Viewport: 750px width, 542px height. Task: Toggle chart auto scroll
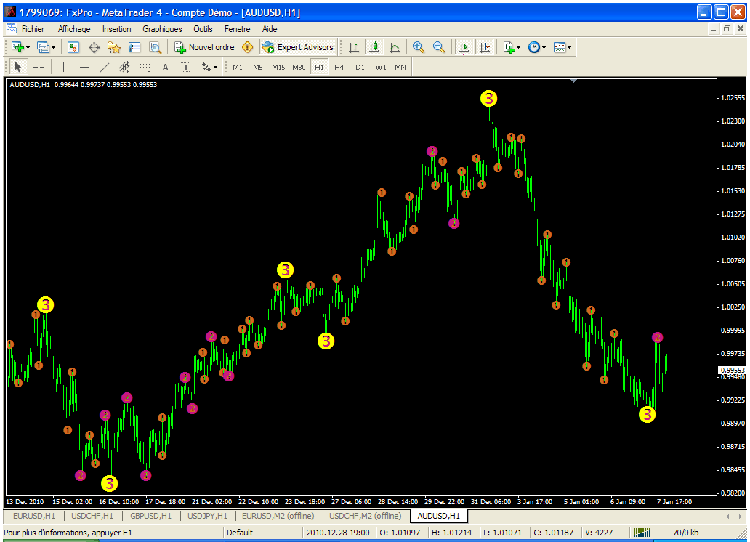[465, 47]
